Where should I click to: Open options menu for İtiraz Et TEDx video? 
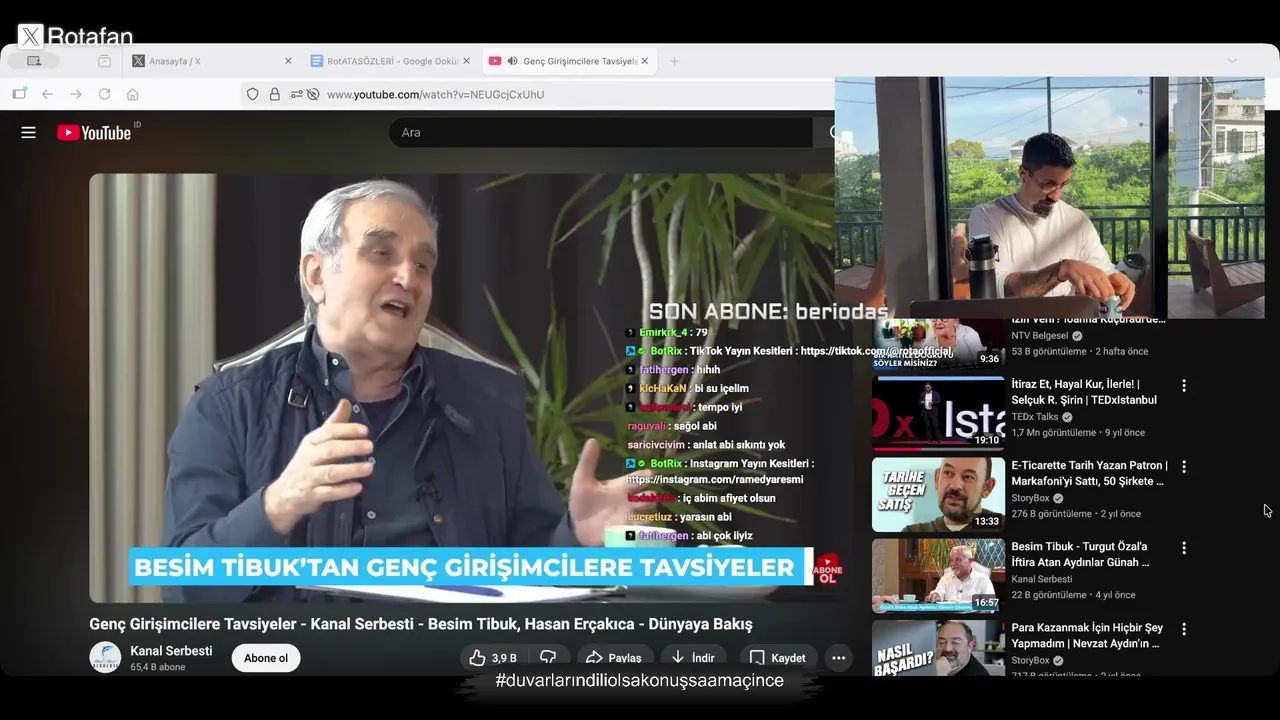point(1184,386)
